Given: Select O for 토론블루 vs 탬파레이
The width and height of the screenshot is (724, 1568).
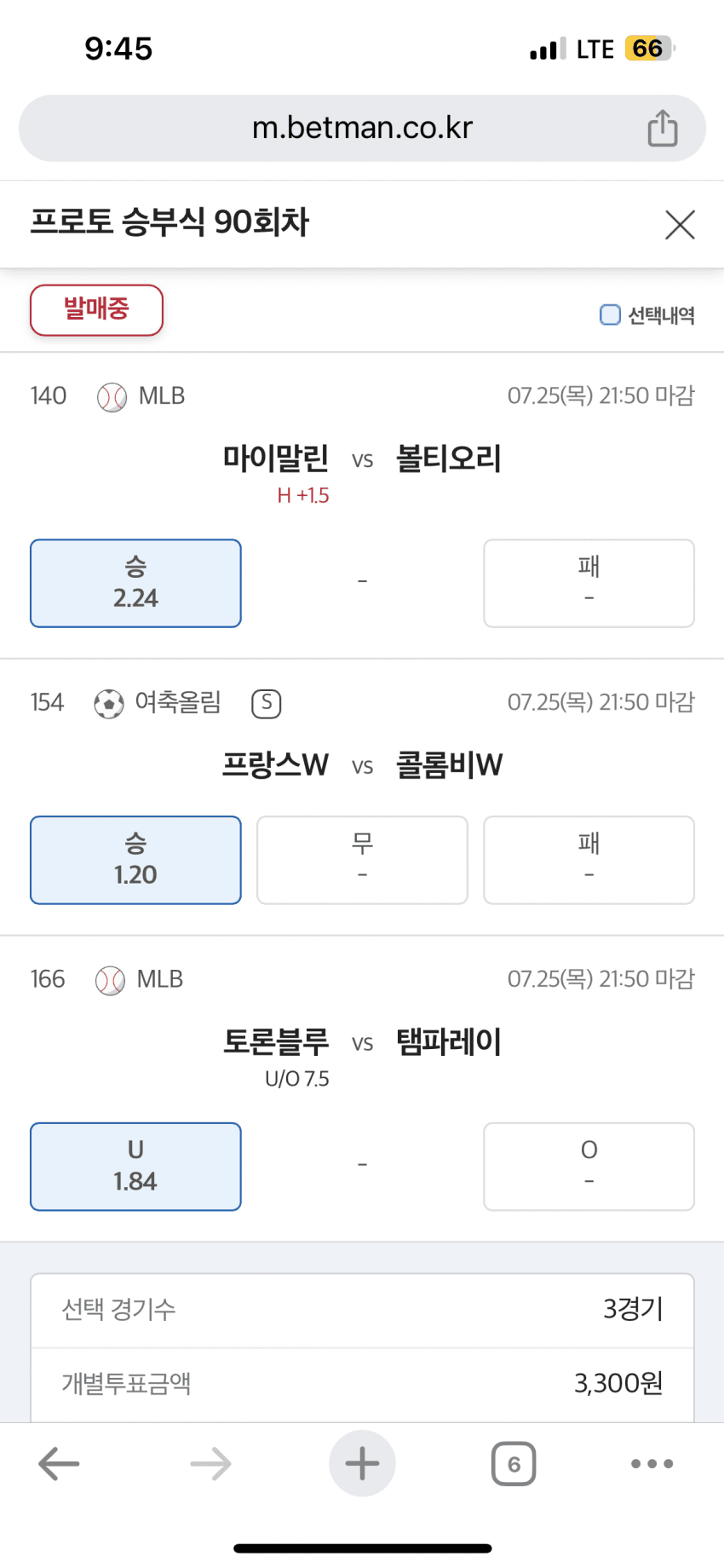Looking at the screenshot, I should coord(589,1167).
